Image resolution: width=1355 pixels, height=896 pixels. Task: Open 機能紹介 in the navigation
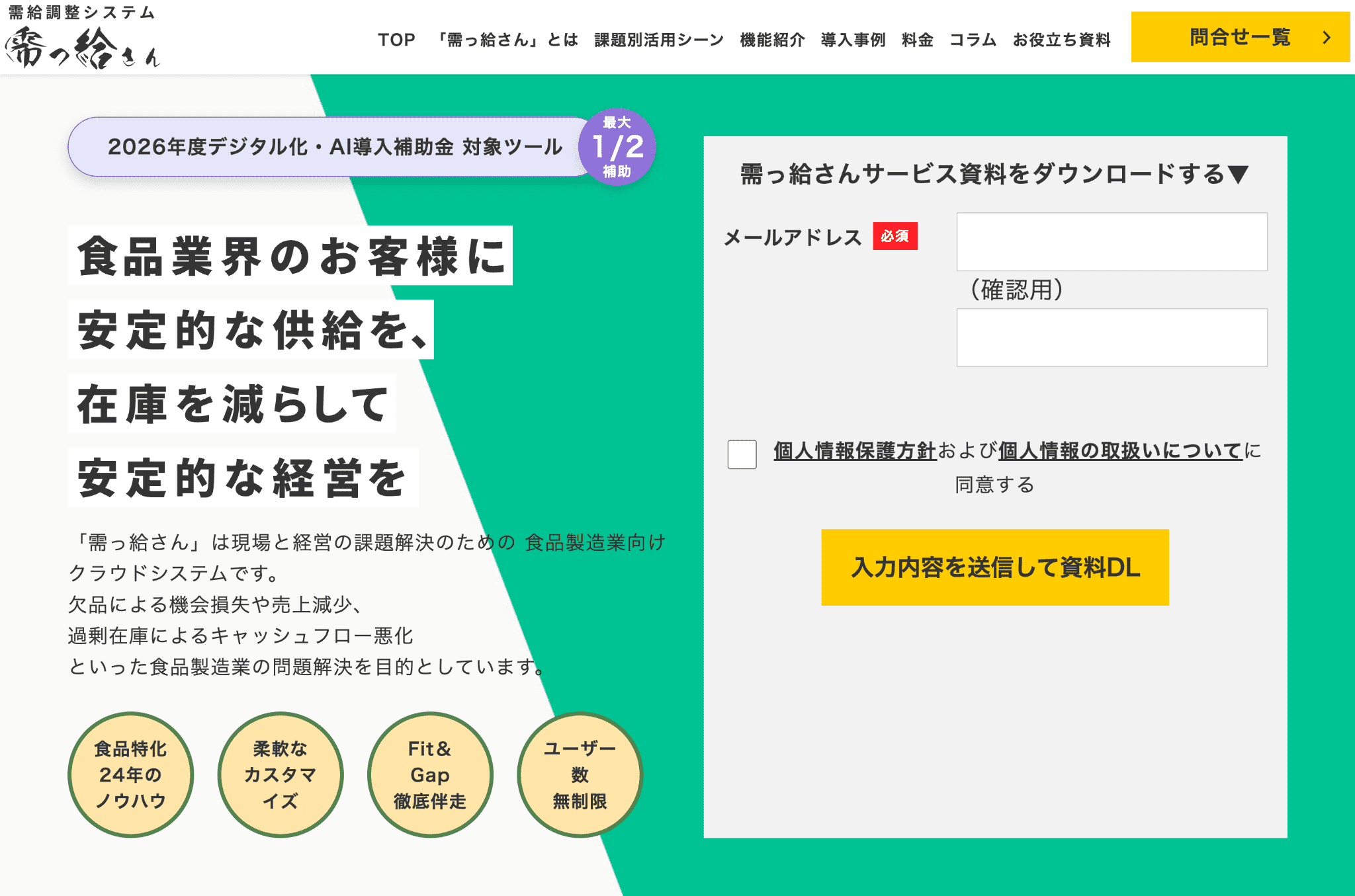tap(772, 40)
